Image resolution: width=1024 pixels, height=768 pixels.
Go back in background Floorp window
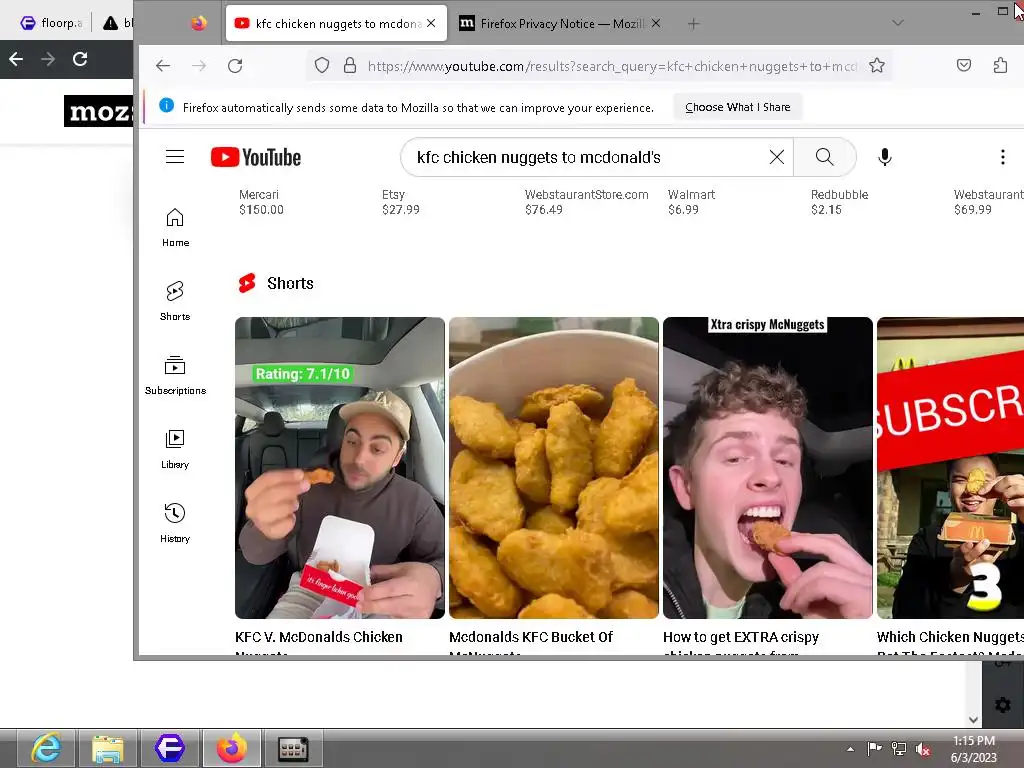point(16,59)
